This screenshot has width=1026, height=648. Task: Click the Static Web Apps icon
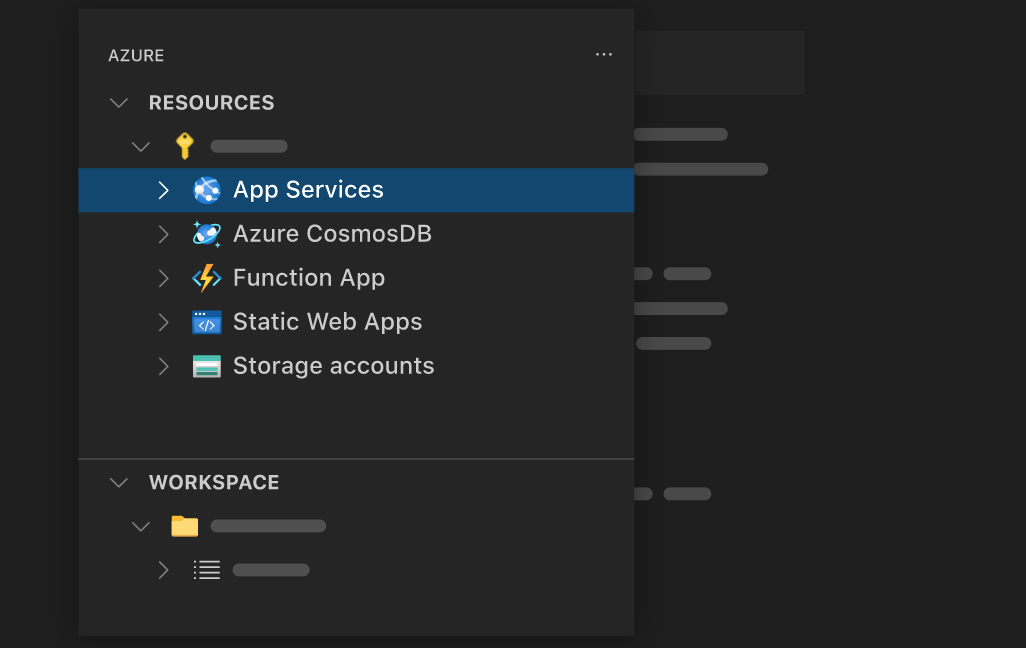pos(206,322)
